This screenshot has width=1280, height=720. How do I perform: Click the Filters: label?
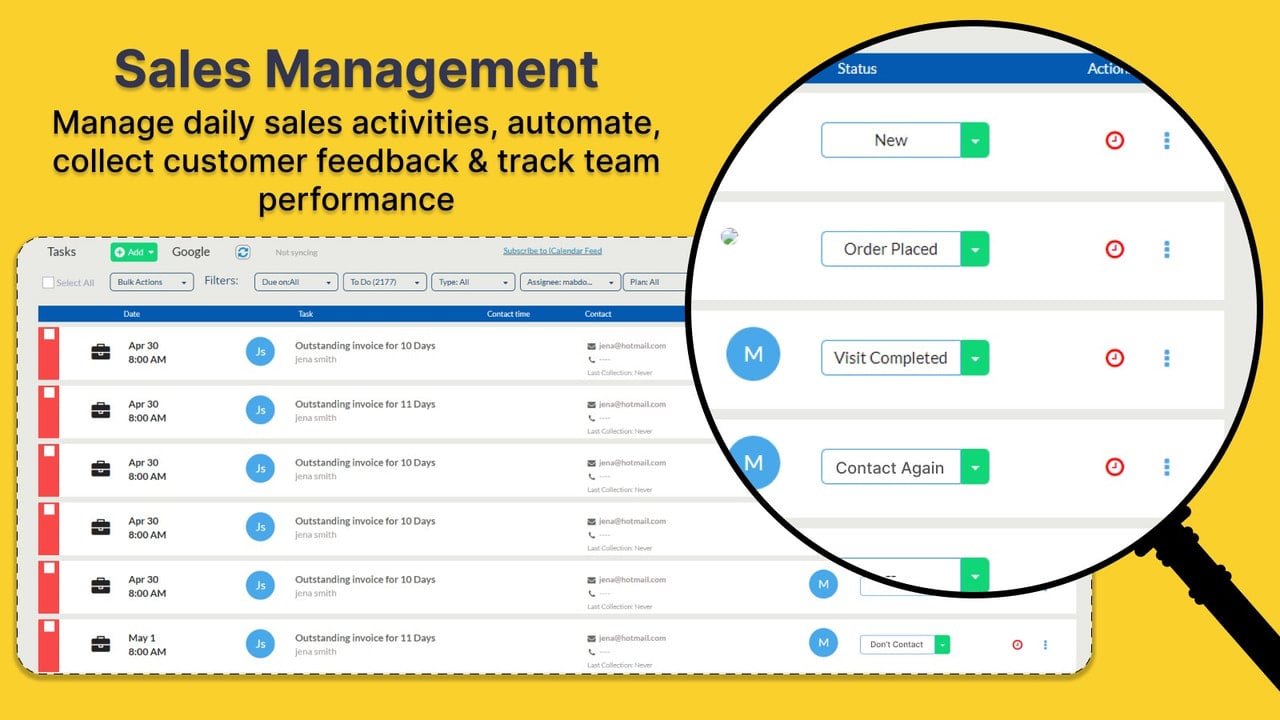pyautogui.click(x=222, y=281)
